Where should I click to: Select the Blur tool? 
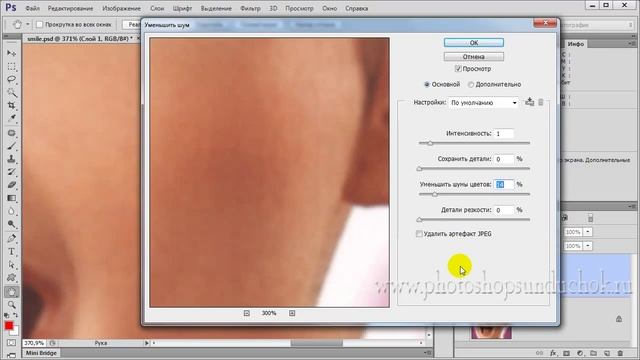pos(11,211)
